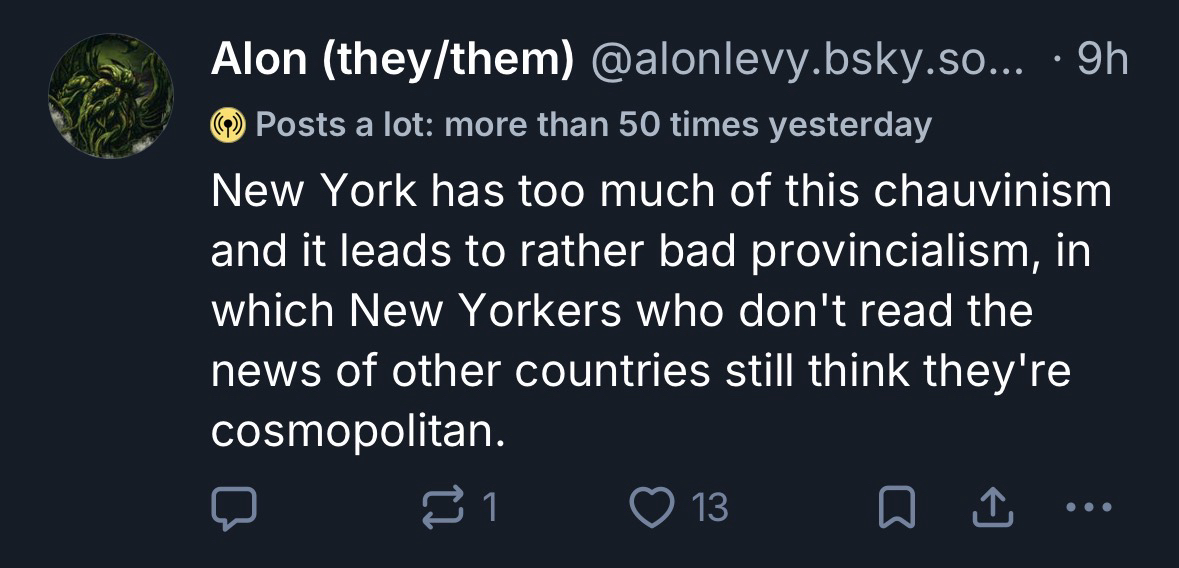Click the like count showing 13
This screenshot has width=1179, height=568.
(709, 509)
